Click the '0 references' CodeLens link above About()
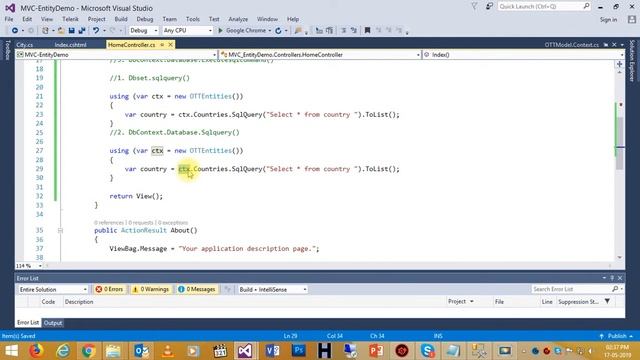 (109, 223)
